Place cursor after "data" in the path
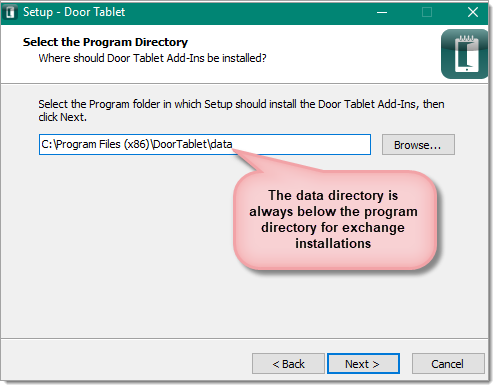497x389 pixels. 233,145
